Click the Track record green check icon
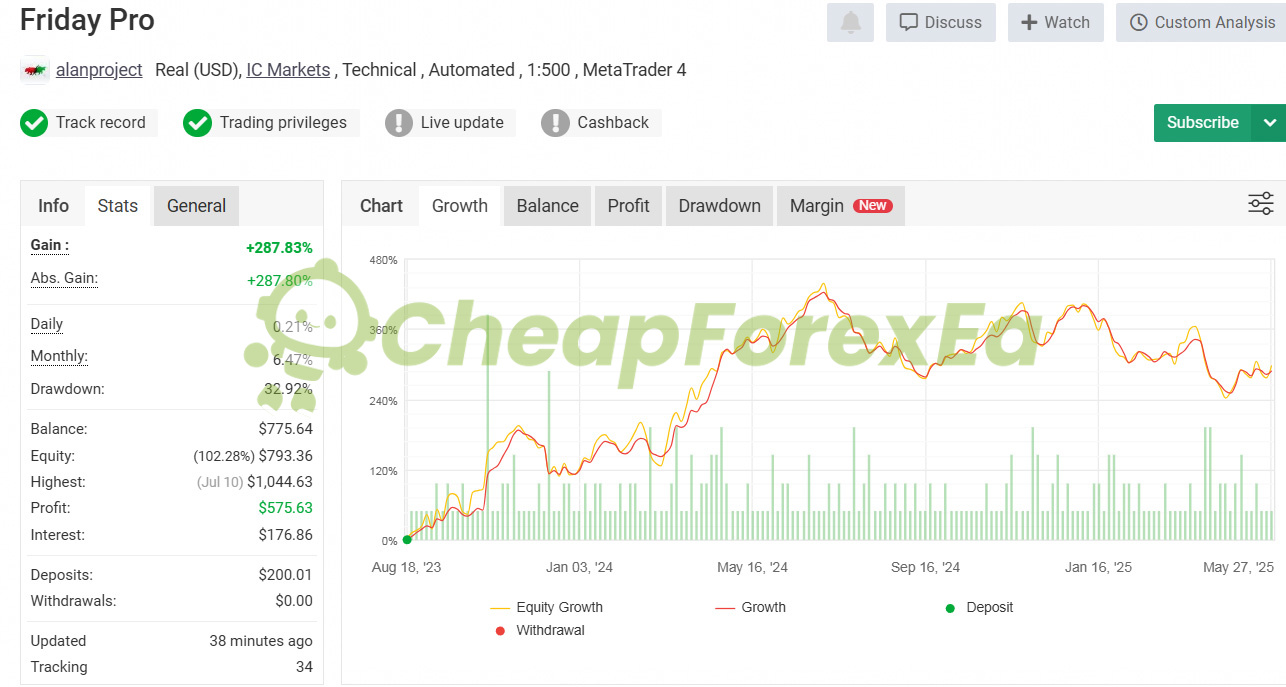This screenshot has height=687, width=1286. [34, 123]
